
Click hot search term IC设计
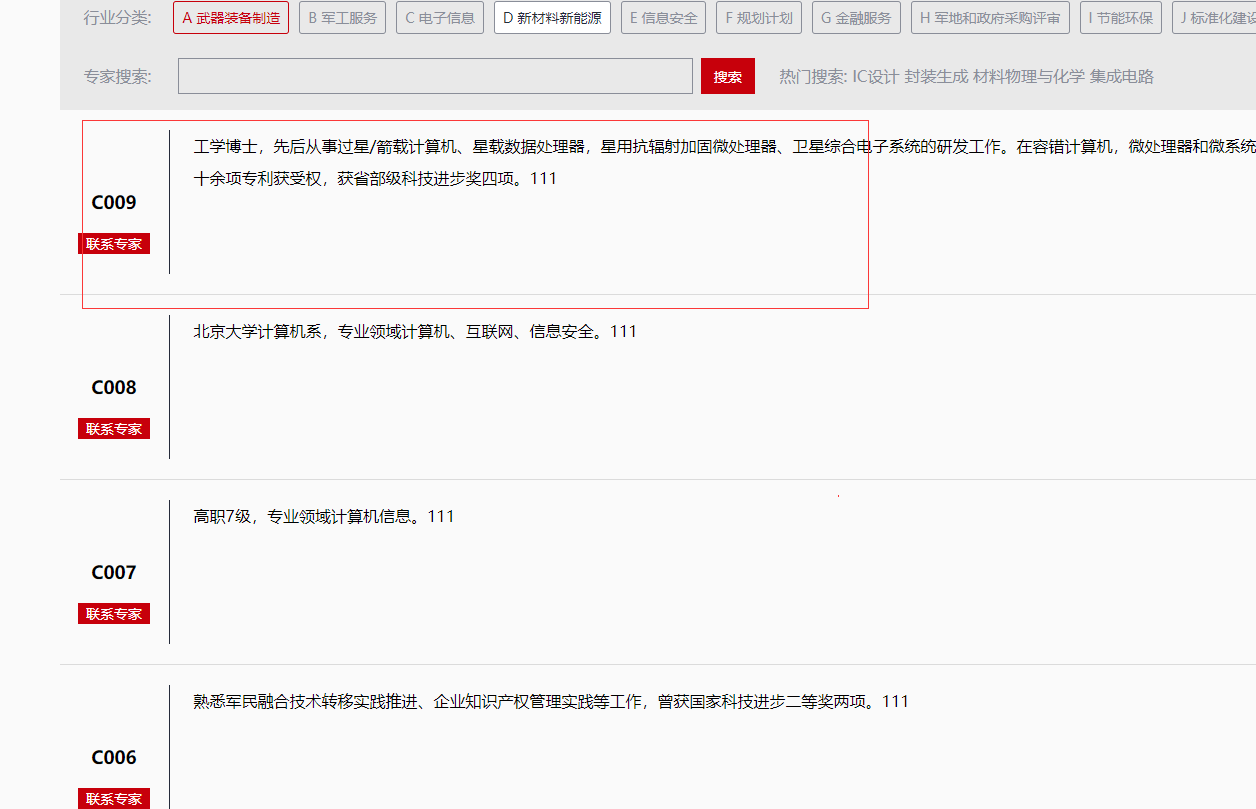(x=875, y=76)
